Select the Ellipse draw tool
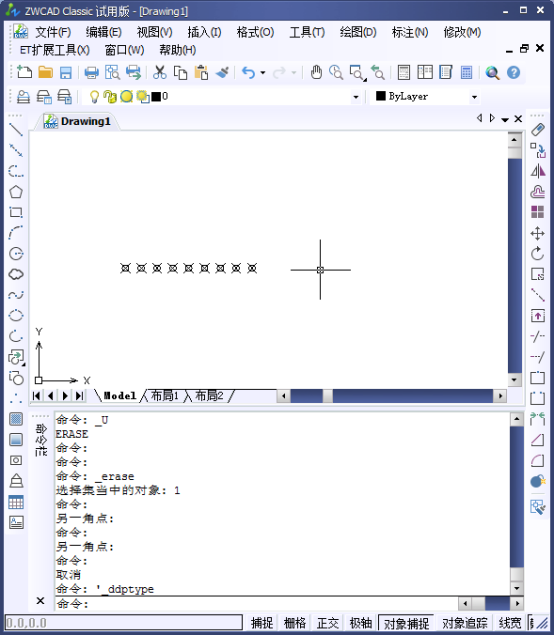The width and height of the screenshot is (554, 636). (x=16, y=316)
